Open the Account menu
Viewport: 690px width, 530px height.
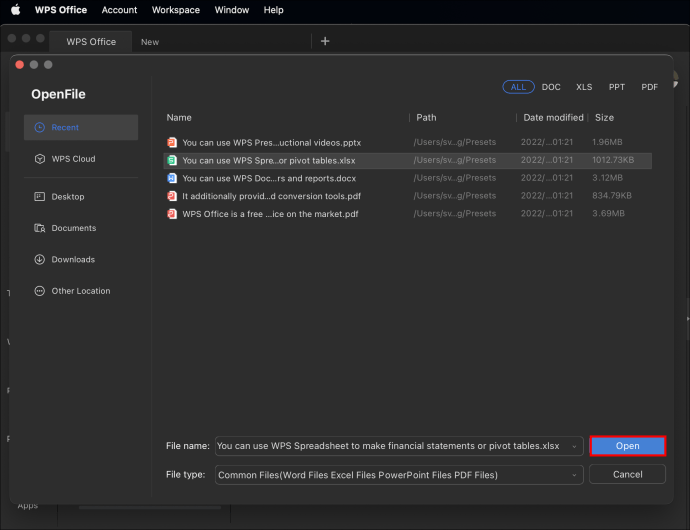click(119, 10)
